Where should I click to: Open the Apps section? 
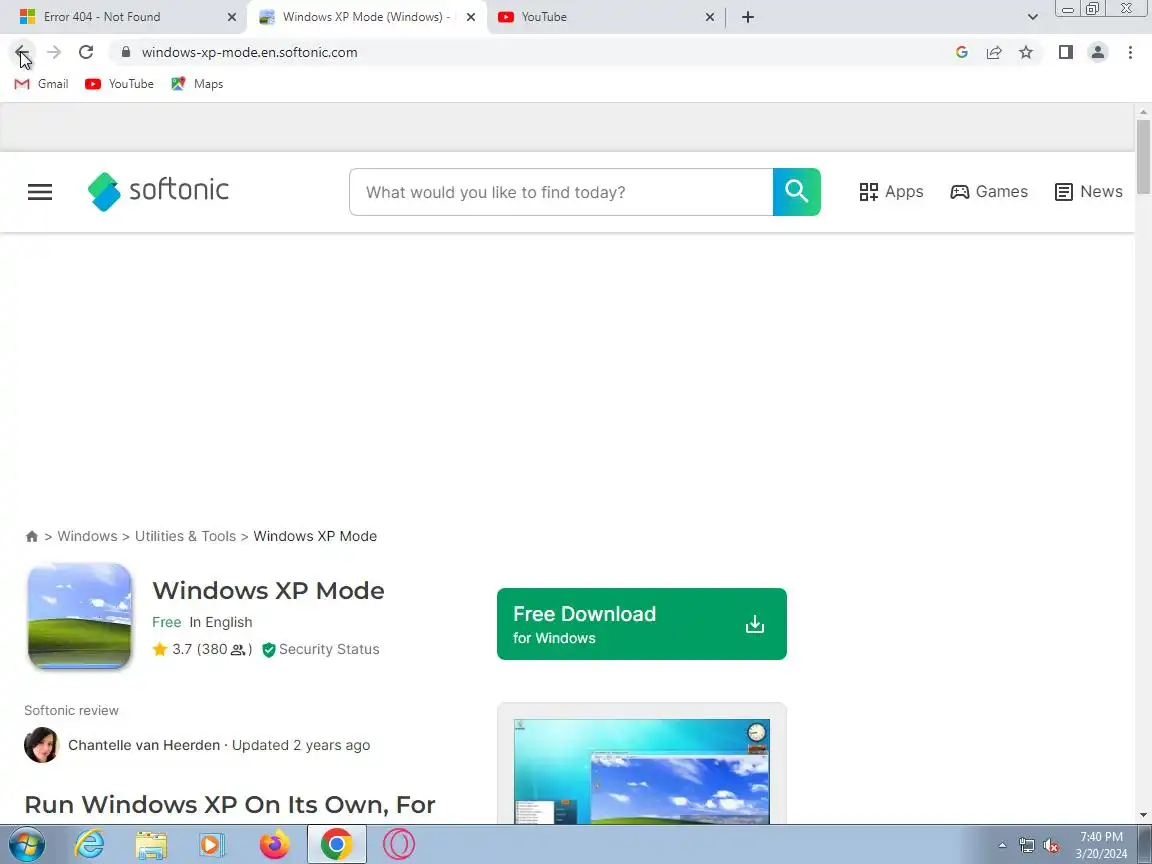[891, 192]
